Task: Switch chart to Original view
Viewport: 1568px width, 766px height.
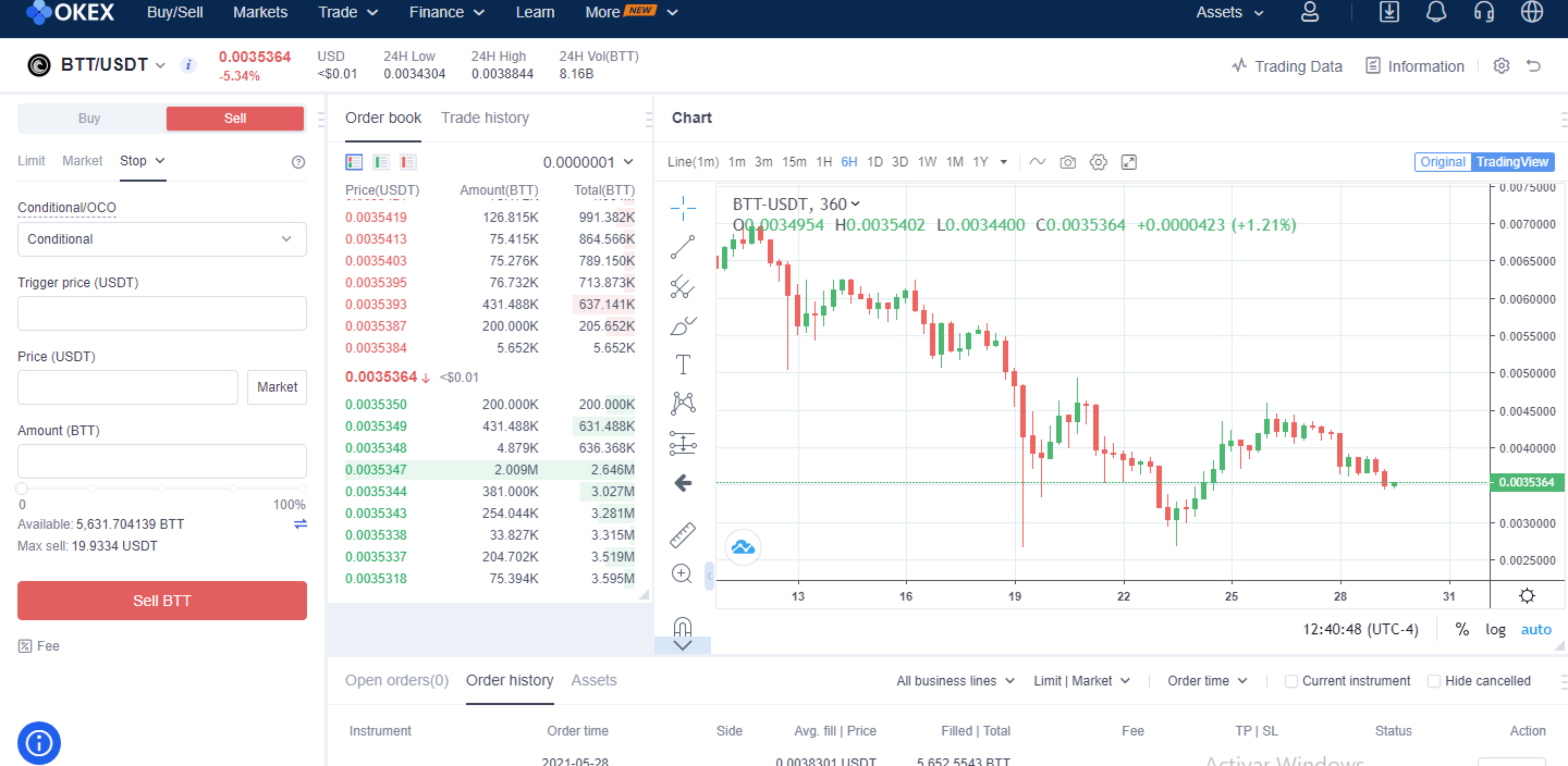Action: 1442,162
